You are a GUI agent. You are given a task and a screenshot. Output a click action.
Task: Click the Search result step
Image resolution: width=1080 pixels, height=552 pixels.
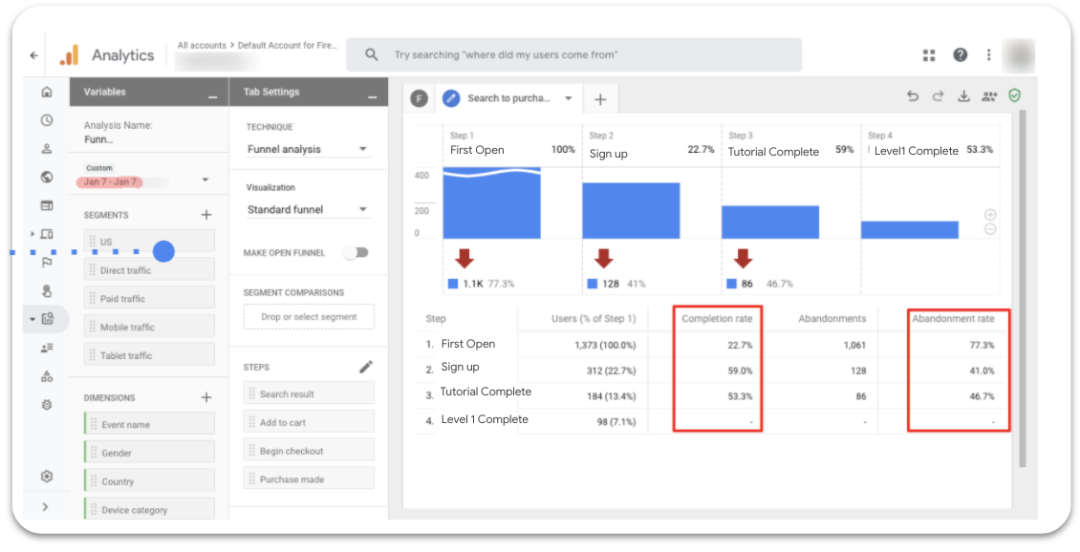pos(309,393)
